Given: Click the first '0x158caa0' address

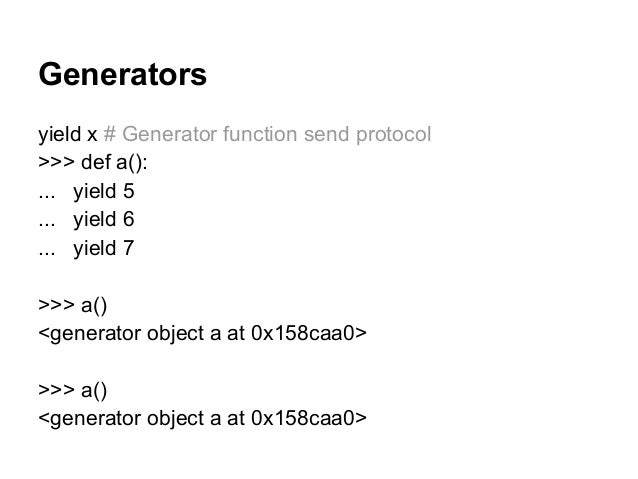Looking at the screenshot, I should 303,333.
